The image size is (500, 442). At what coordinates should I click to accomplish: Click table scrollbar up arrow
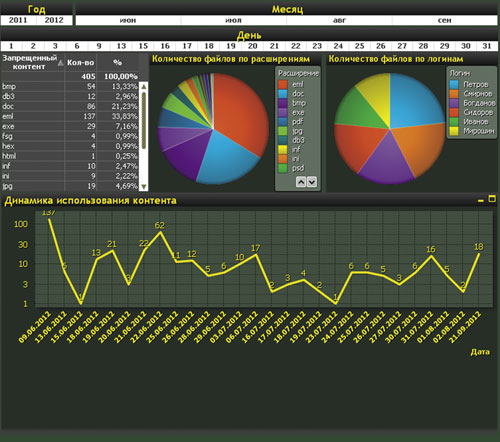[x=144, y=87]
